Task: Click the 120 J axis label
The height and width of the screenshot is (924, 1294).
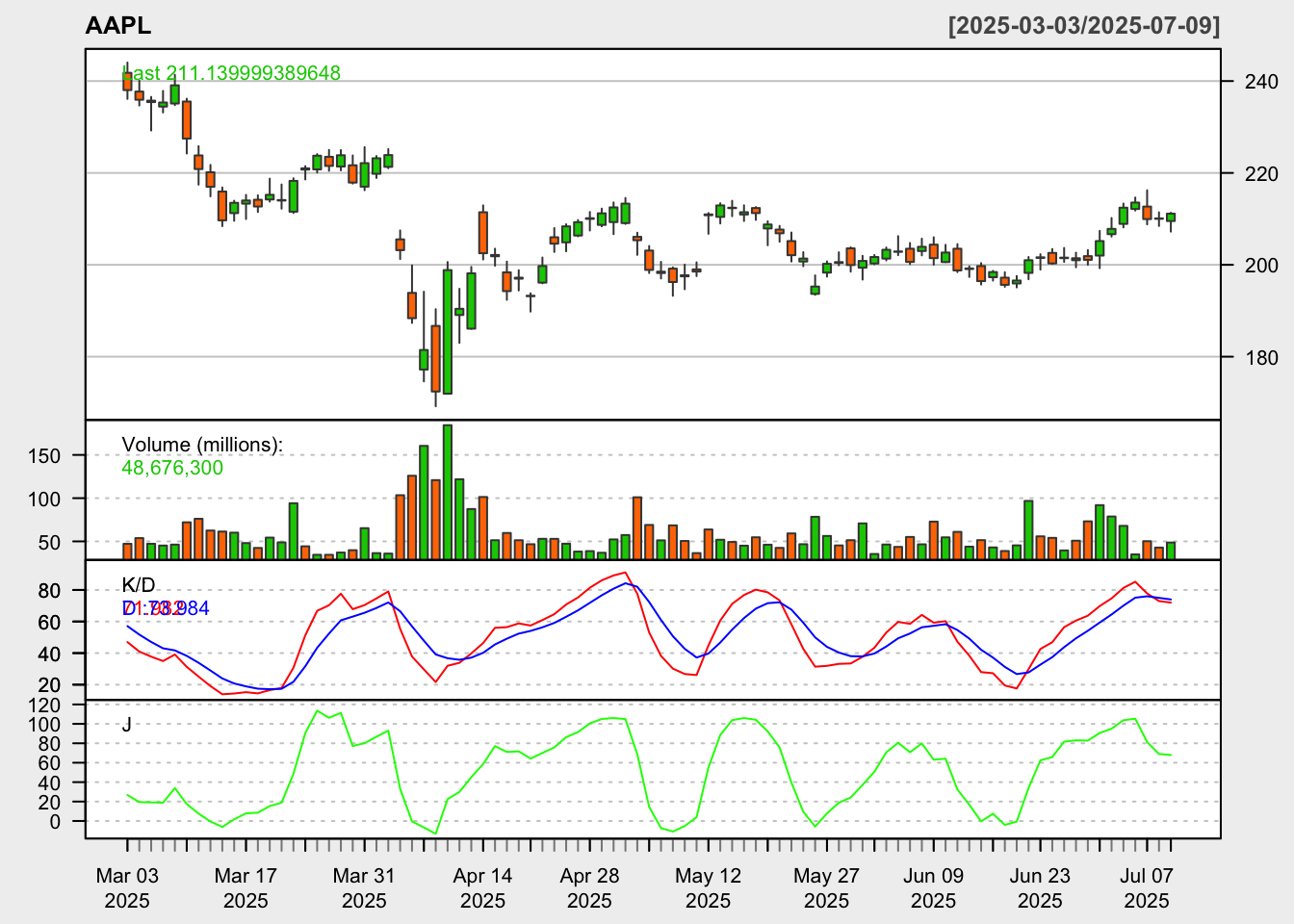Action: pyautogui.click(x=44, y=706)
